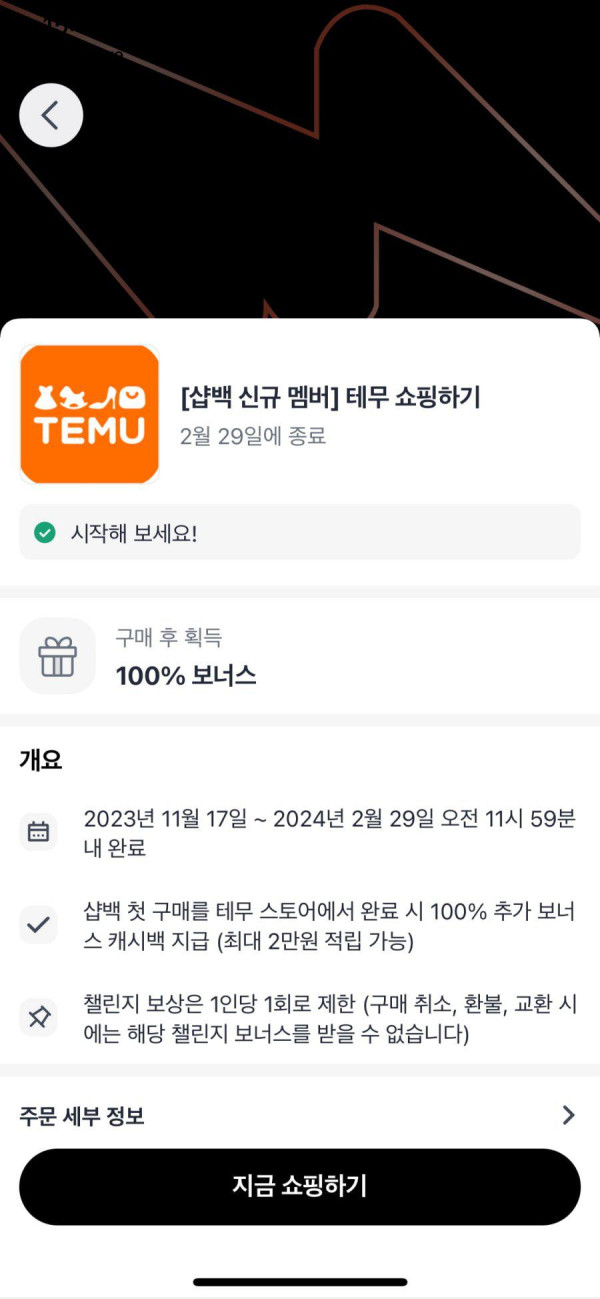The height and width of the screenshot is (1299, 600).
Task: Select the title 테무 쇼핑하기
Action: pos(330,397)
